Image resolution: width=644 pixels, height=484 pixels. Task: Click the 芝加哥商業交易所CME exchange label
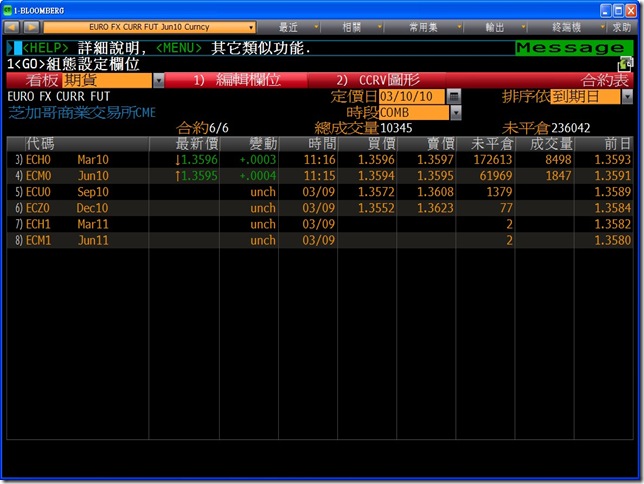82,113
